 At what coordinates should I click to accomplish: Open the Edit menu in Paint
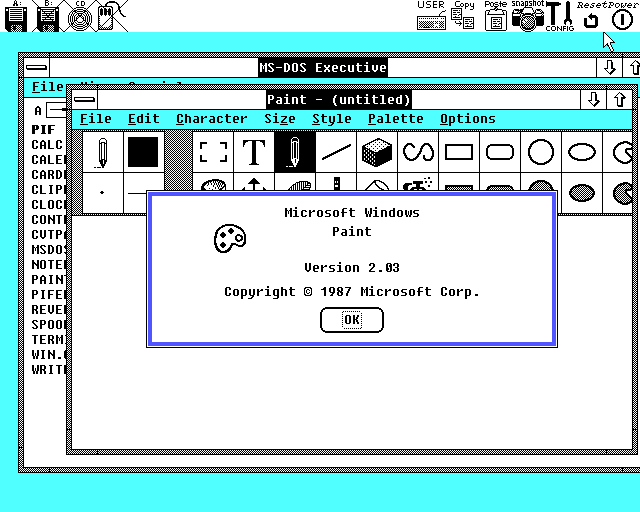pyautogui.click(x=144, y=119)
